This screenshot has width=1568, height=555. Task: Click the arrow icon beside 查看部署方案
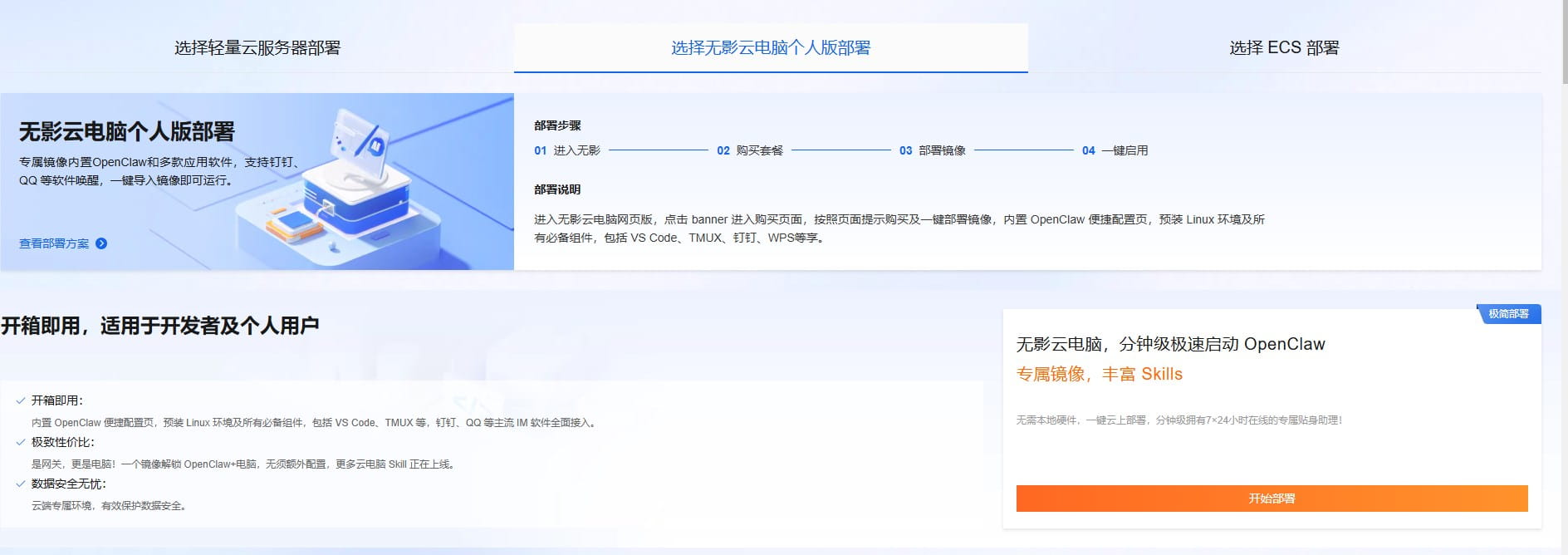tap(101, 243)
